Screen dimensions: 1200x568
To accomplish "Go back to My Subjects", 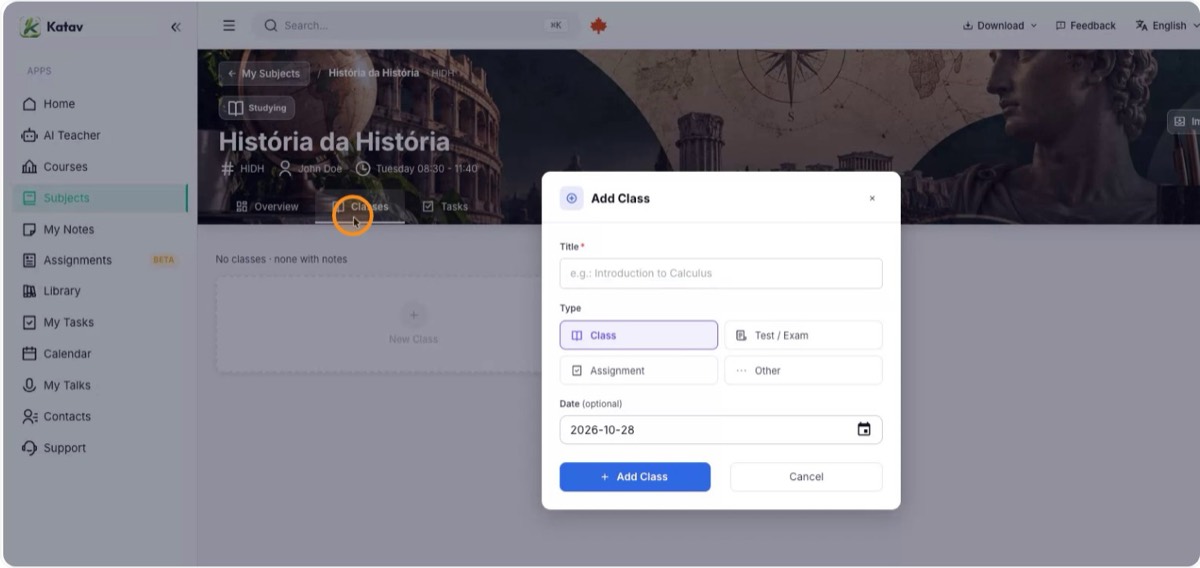I will pos(264,73).
